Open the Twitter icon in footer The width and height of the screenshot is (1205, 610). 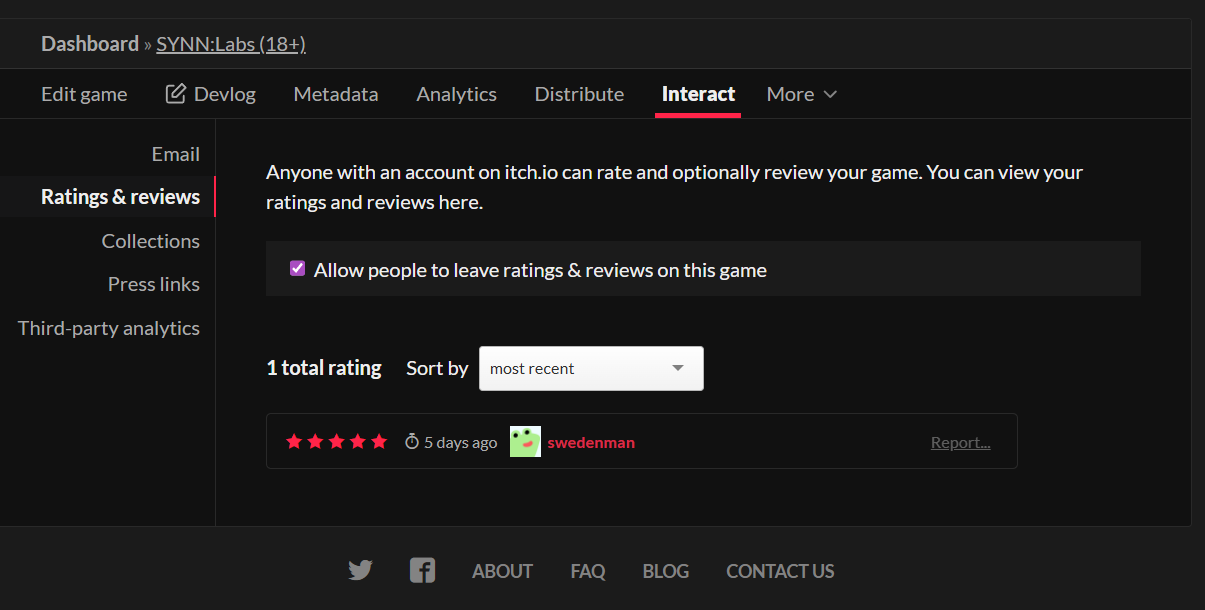(360, 571)
